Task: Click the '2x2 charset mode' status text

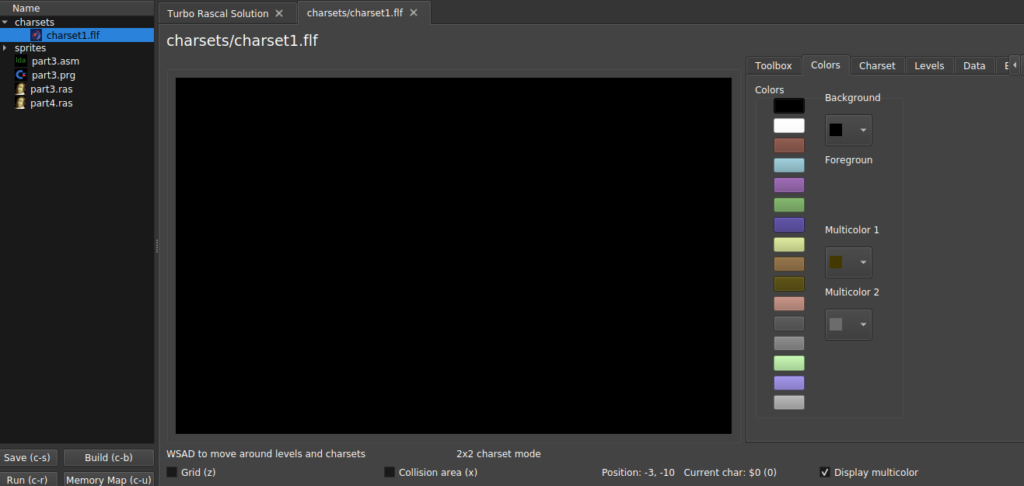Action: click(x=498, y=453)
